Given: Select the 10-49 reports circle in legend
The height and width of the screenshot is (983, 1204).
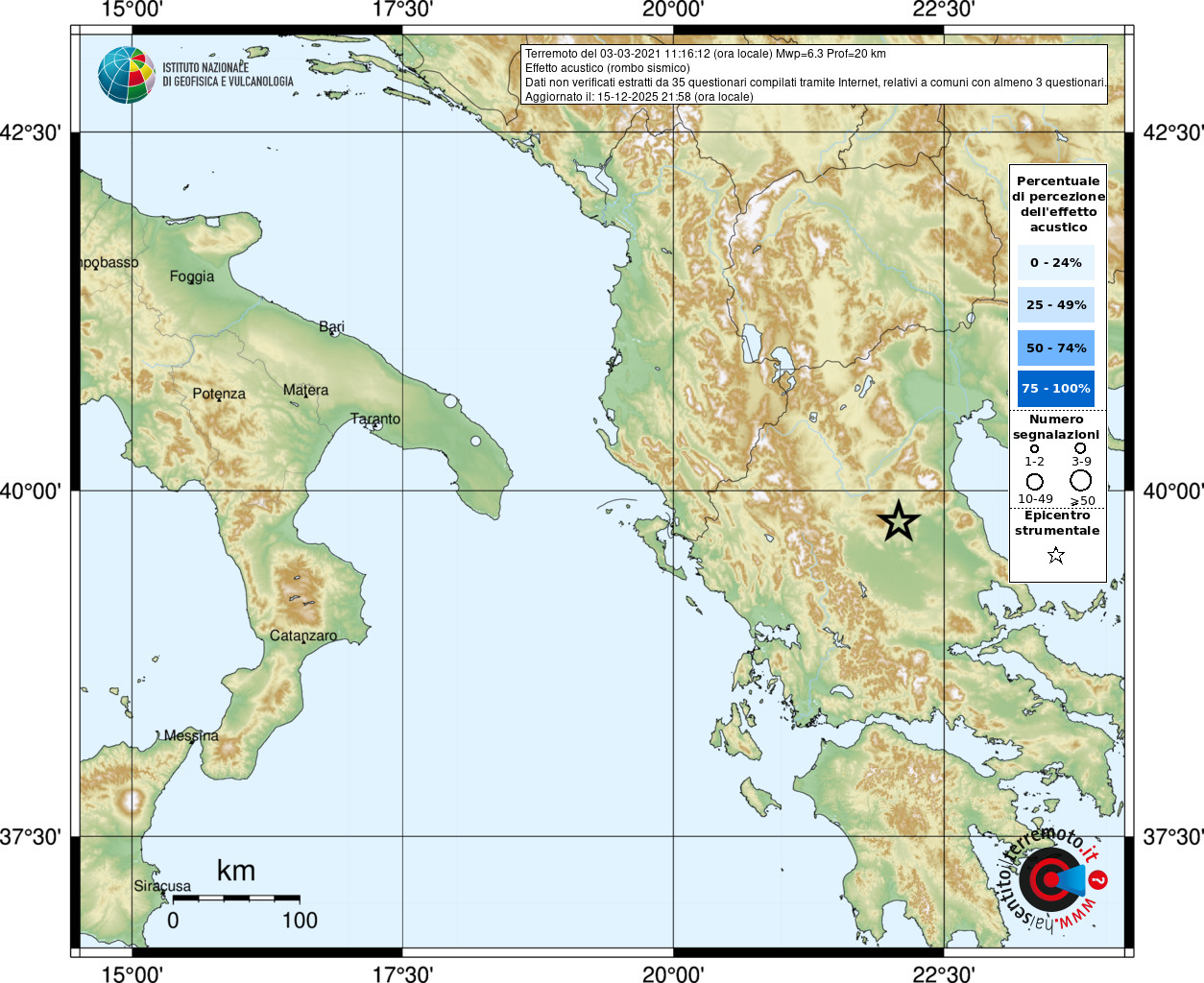Looking at the screenshot, I should [1034, 481].
